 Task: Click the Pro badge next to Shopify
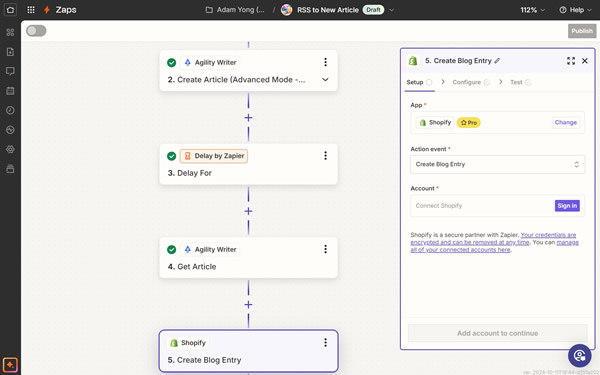pos(469,122)
